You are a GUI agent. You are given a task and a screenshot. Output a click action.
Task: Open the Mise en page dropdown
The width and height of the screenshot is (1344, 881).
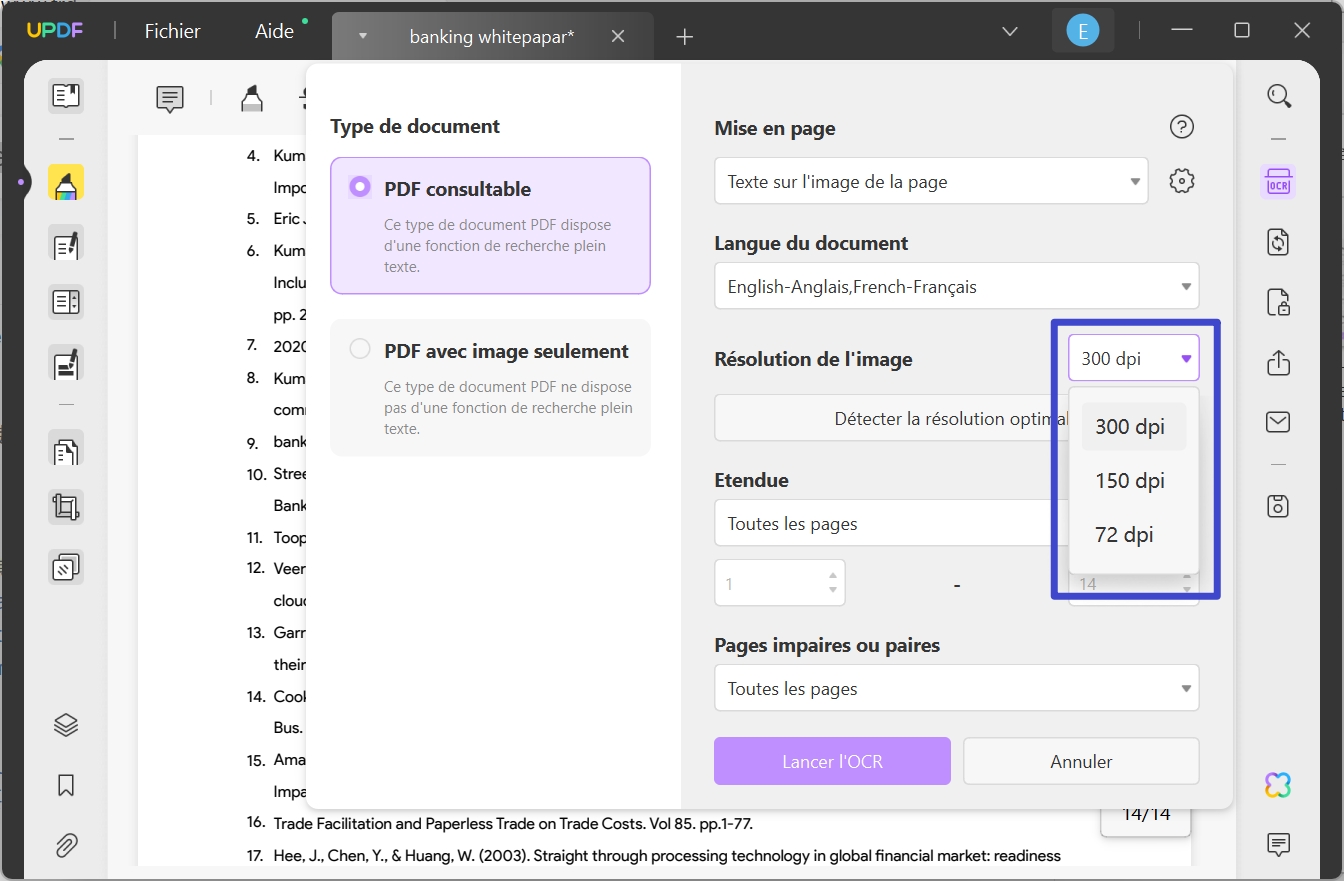tap(930, 181)
